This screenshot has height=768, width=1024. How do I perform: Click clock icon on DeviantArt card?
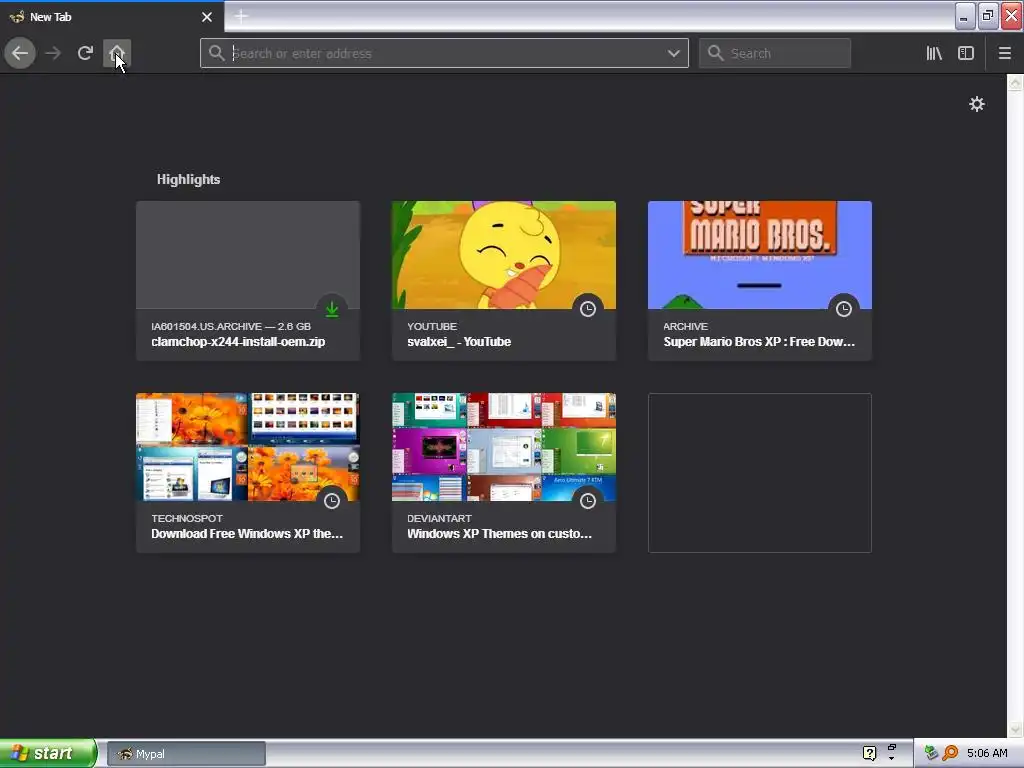[x=588, y=501]
